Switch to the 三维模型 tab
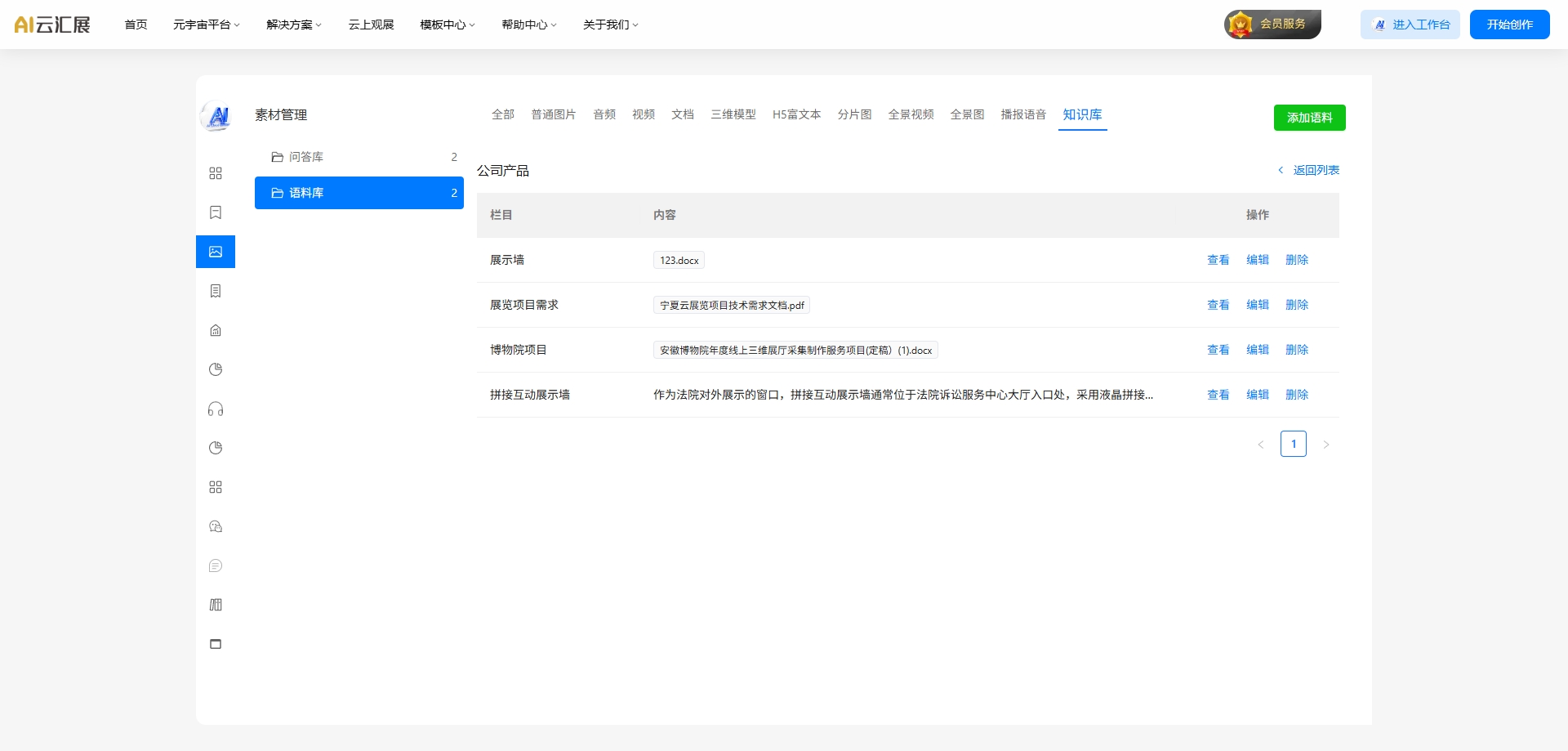The height and width of the screenshot is (751, 1568). (x=733, y=114)
